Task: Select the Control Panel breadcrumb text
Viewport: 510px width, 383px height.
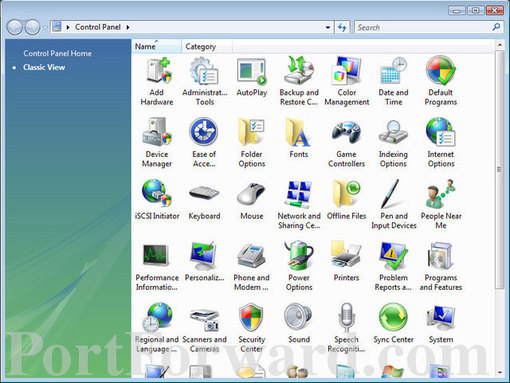Action: [98, 27]
